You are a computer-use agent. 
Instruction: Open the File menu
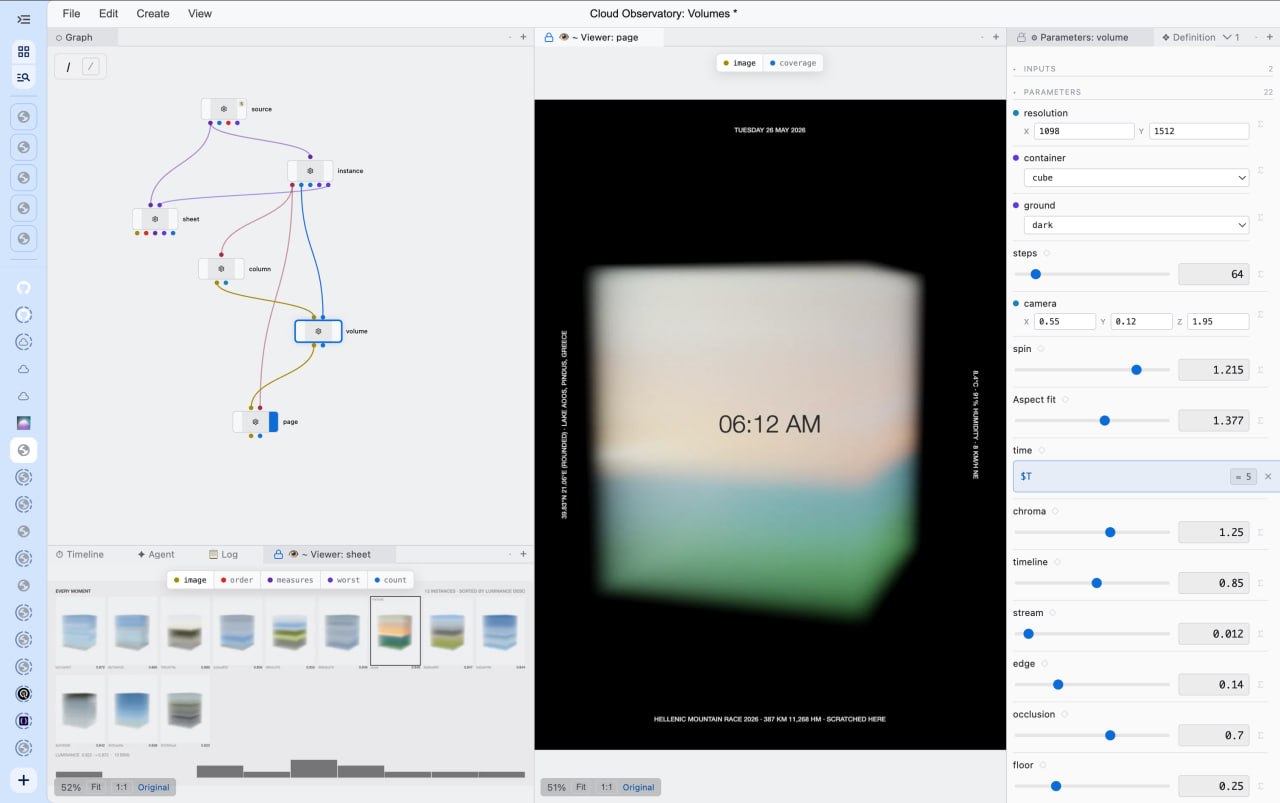[71, 14]
